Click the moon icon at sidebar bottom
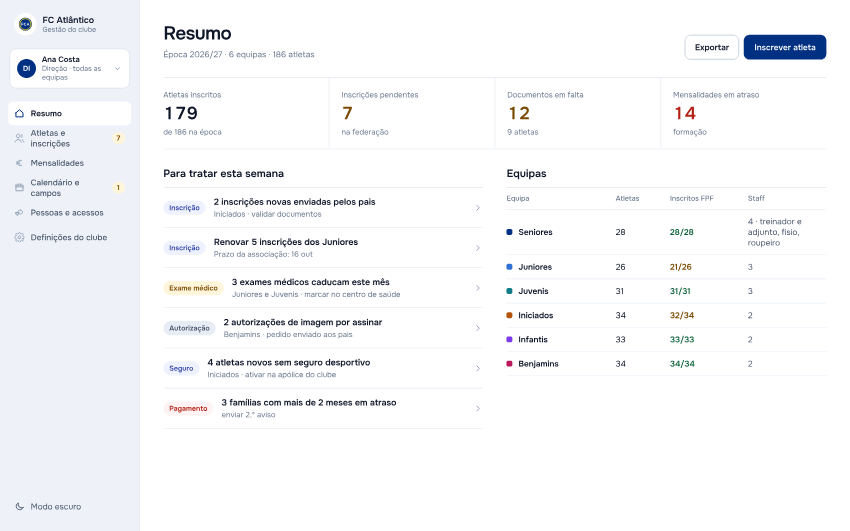The width and height of the screenshot is (850, 531). click(20, 507)
